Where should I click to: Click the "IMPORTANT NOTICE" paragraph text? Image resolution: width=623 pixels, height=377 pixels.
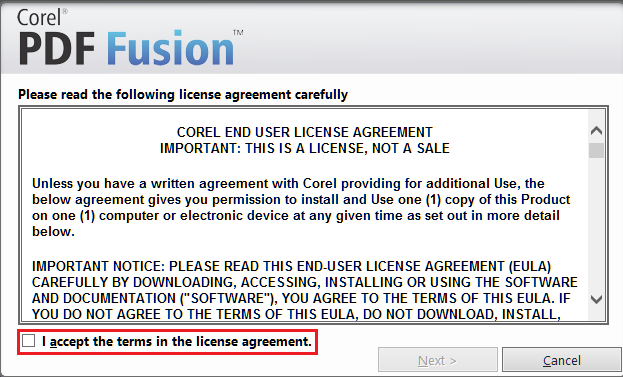click(304, 290)
